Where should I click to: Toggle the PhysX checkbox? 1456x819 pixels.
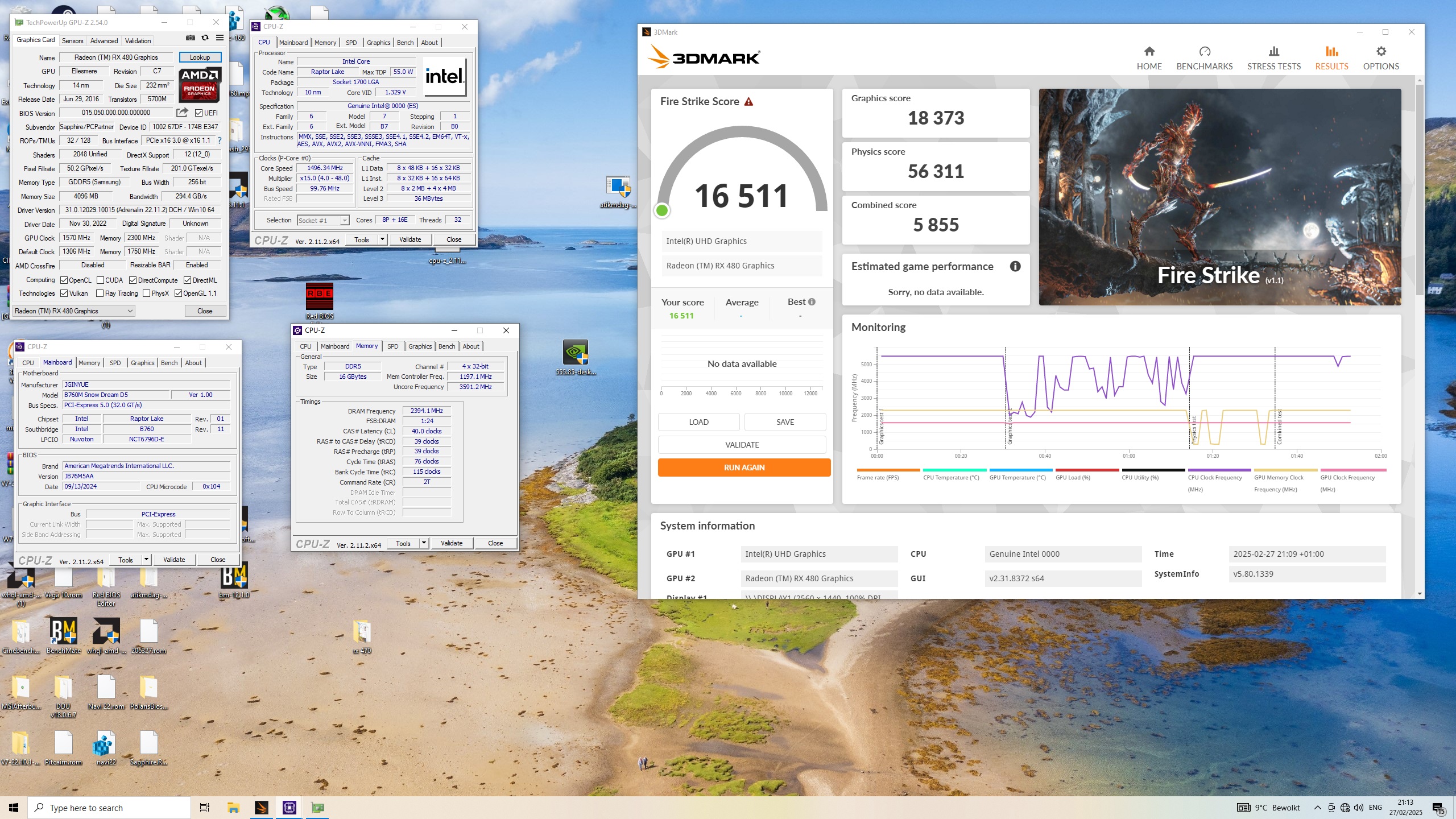(x=147, y=293)
